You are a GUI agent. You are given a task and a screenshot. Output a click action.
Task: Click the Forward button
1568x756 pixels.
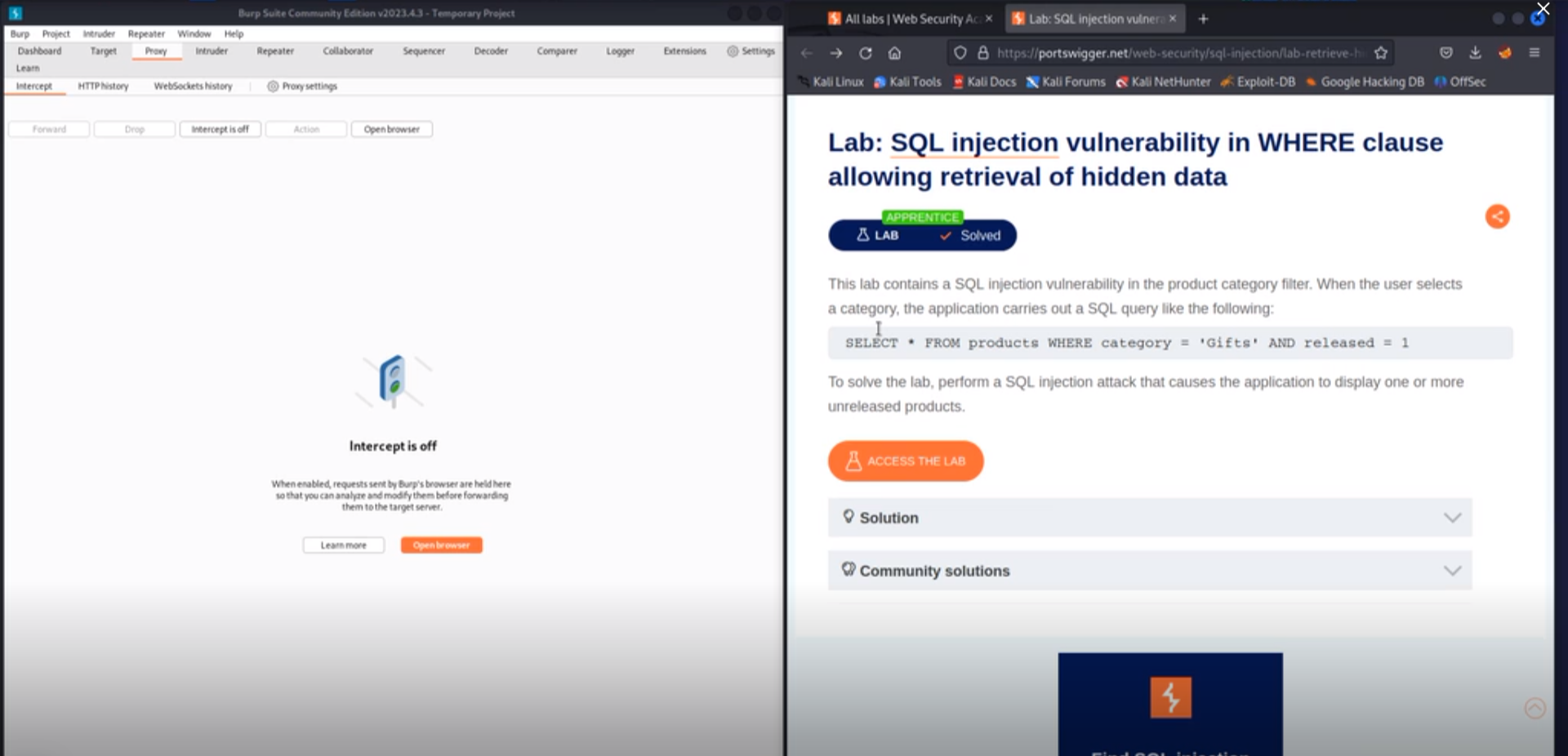[49, 129]
